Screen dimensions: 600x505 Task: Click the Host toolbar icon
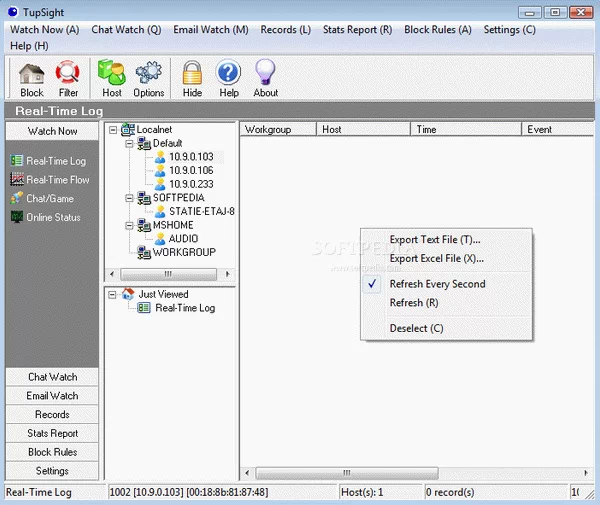112,78
